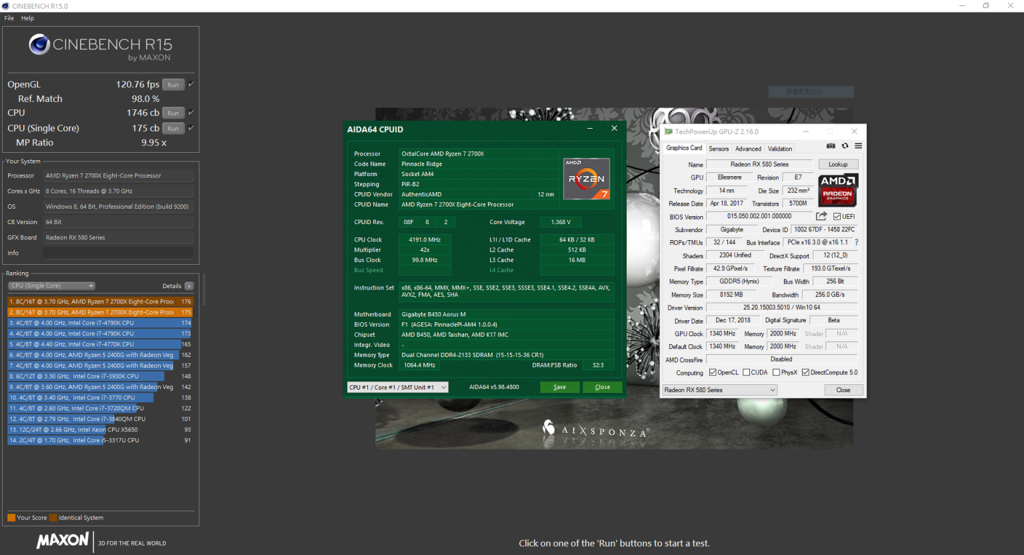Click the Identical System legend swatch
Image resolution: width=1024 pixels, height=555 pixels.
click(x=54, y=518)
